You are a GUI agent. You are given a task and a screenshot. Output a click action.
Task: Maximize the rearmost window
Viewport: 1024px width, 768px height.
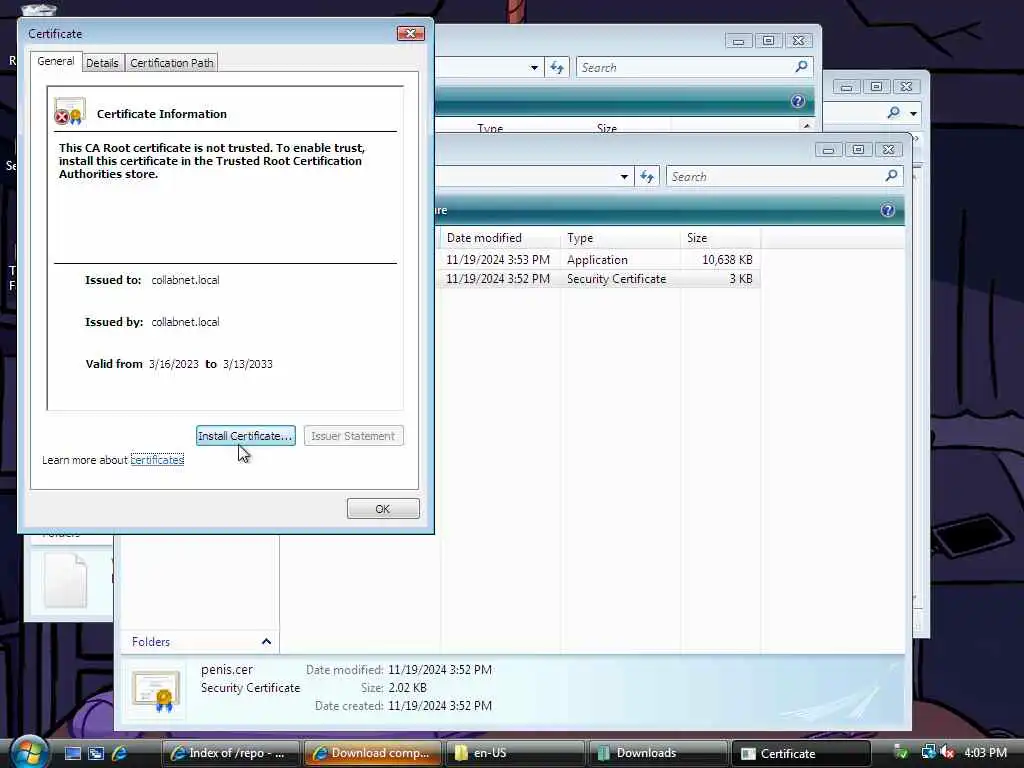pos(876,86)
